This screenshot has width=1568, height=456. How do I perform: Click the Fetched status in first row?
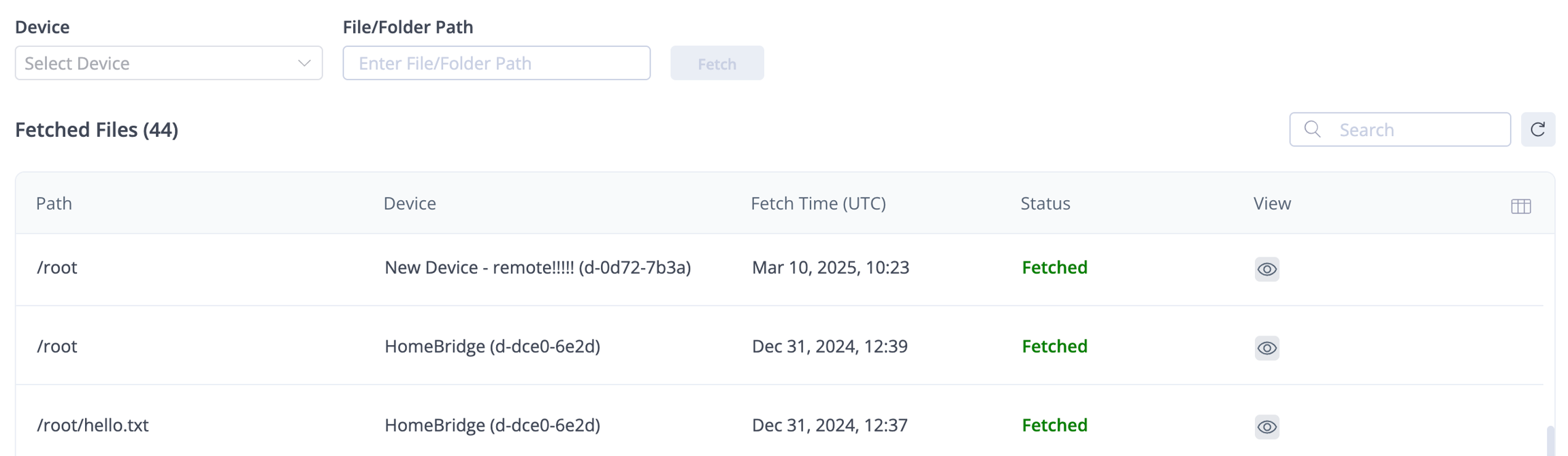[x=1054, y=267]
